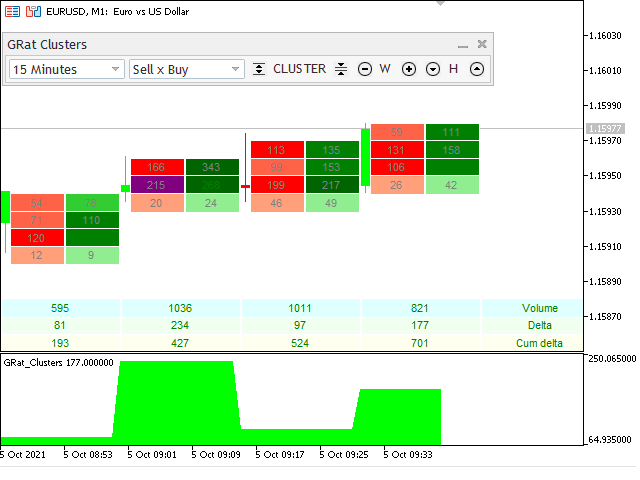Click the light green cell showing 24

tap(212, 203)
